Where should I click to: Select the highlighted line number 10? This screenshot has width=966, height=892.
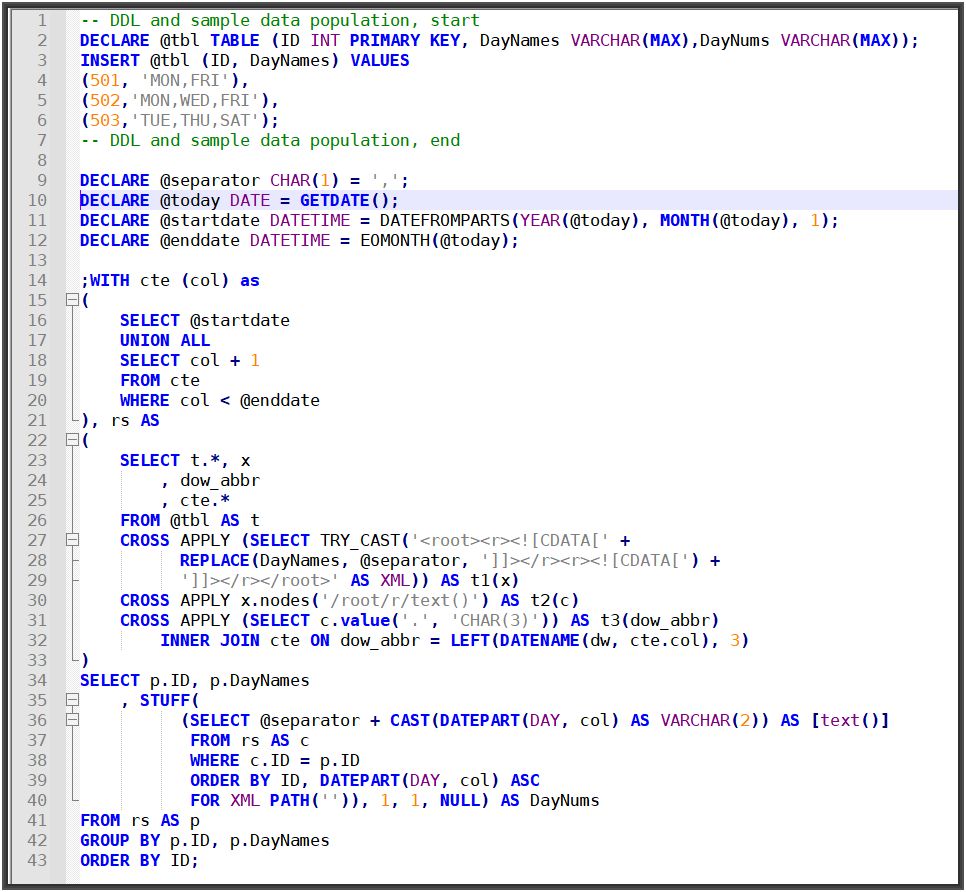(x=37, y=200)
